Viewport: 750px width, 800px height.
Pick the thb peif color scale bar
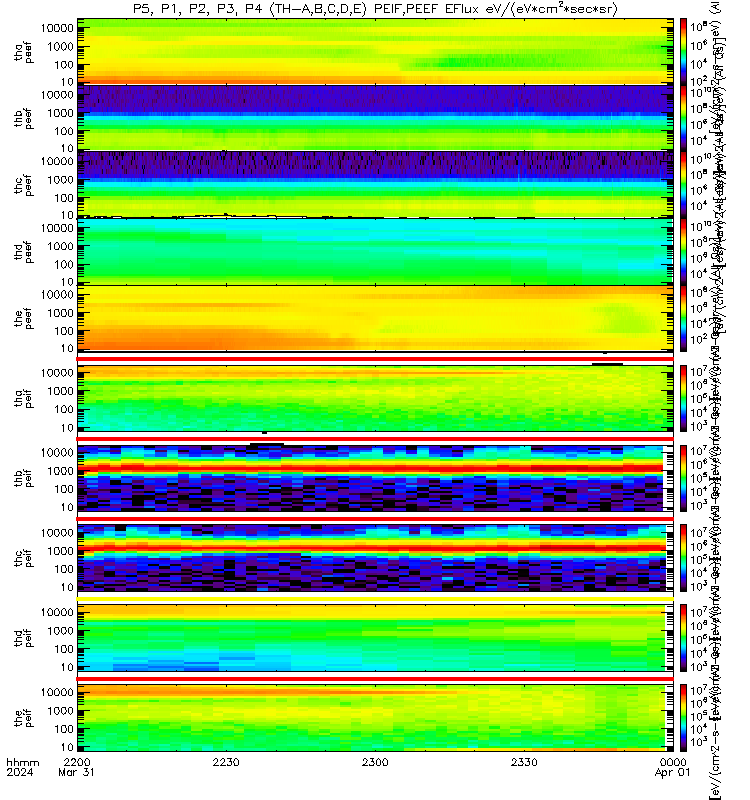click(683, 479)
